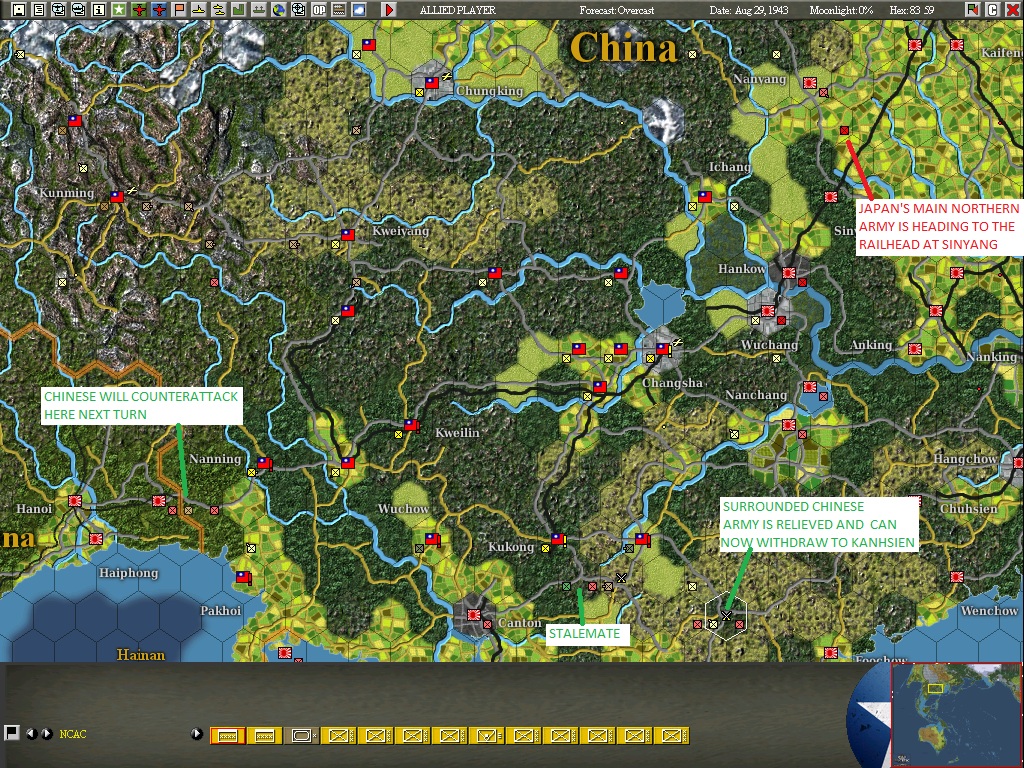The width and height of the screenshot is (1024, 768).
Task: Click the Japanese flag at Wuchang
Action: pyautogui.click(x=767, y=311)
